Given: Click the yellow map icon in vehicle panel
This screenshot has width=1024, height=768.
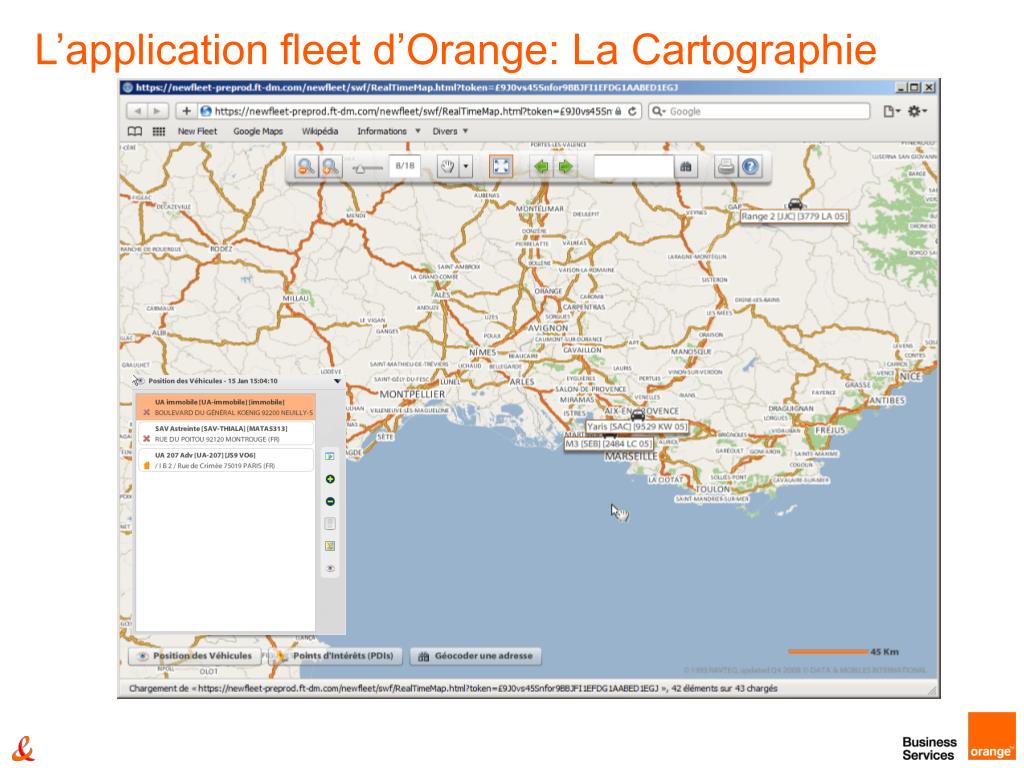Looking at the screenshot, I should coord(330,546).
